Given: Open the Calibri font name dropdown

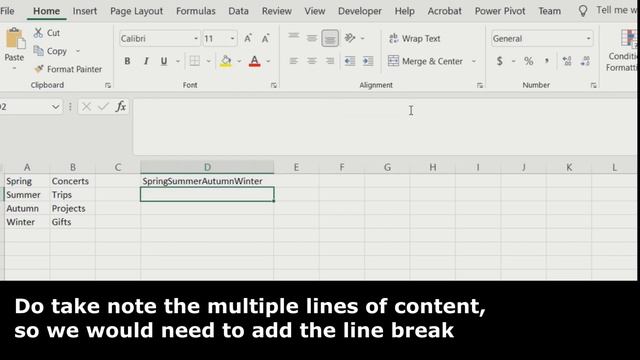Looking at the screenshot, I should click(196, 39).
